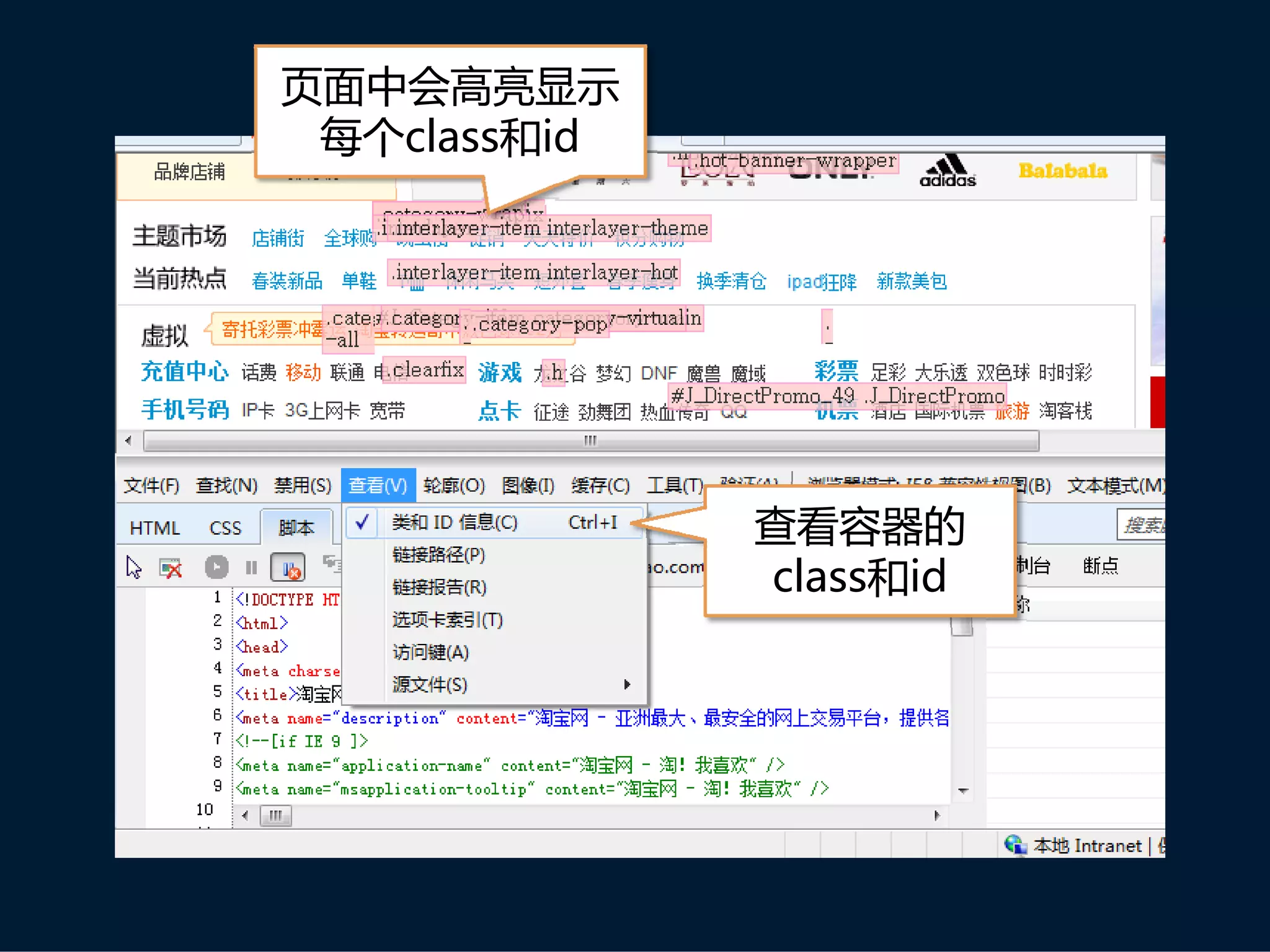Open the 文件(F) menu
The image size is (1270, 952).
coord(151,485)
